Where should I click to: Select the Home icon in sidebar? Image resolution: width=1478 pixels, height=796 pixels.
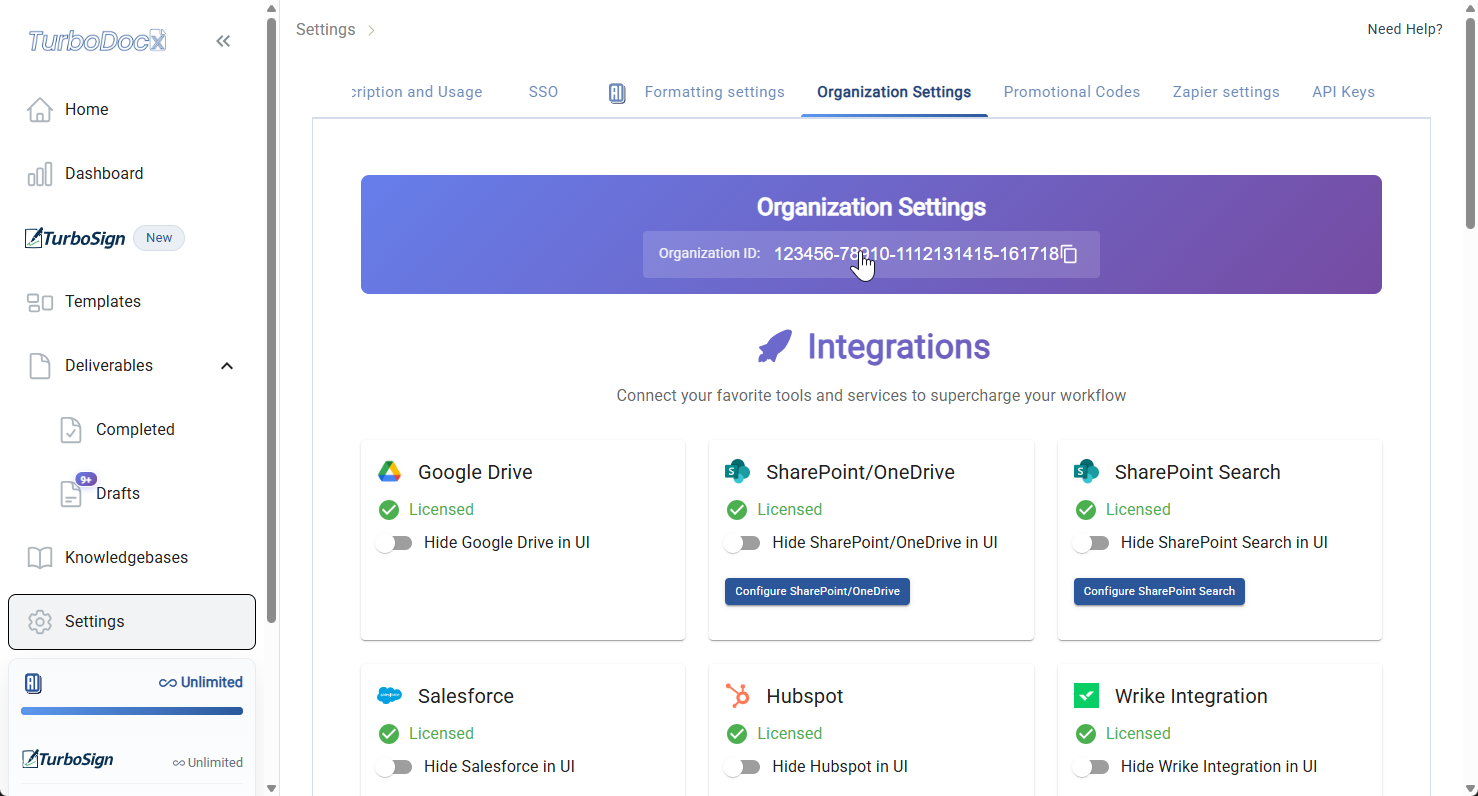click(40, 109)
